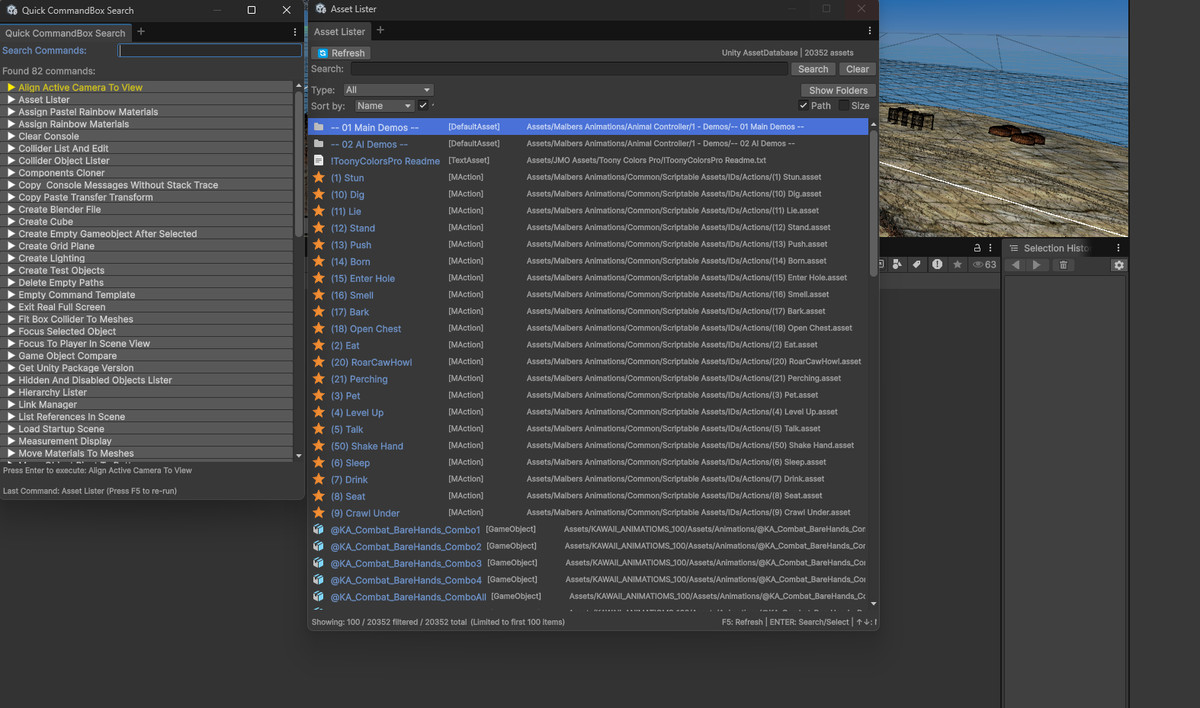Click the Refresh button in Asset Lister

point(340,53)
